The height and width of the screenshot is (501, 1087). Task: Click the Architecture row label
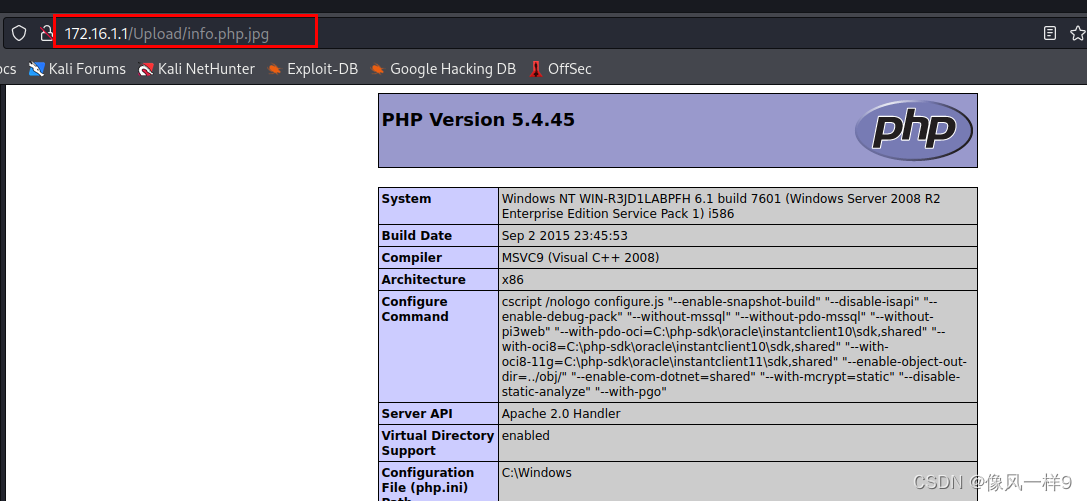coord(424,280)
